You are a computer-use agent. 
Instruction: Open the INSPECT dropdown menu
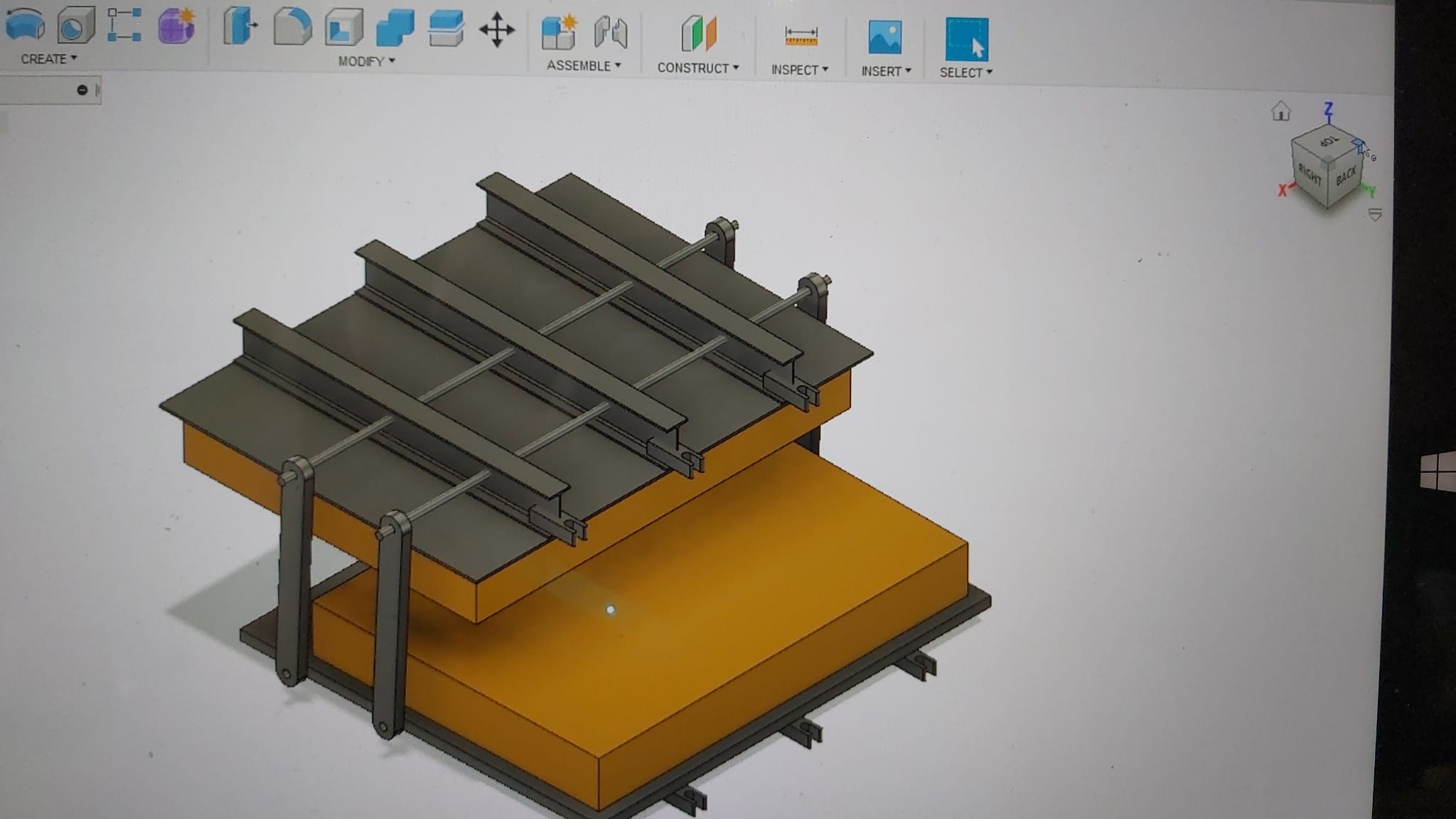[x=800, y=70]
